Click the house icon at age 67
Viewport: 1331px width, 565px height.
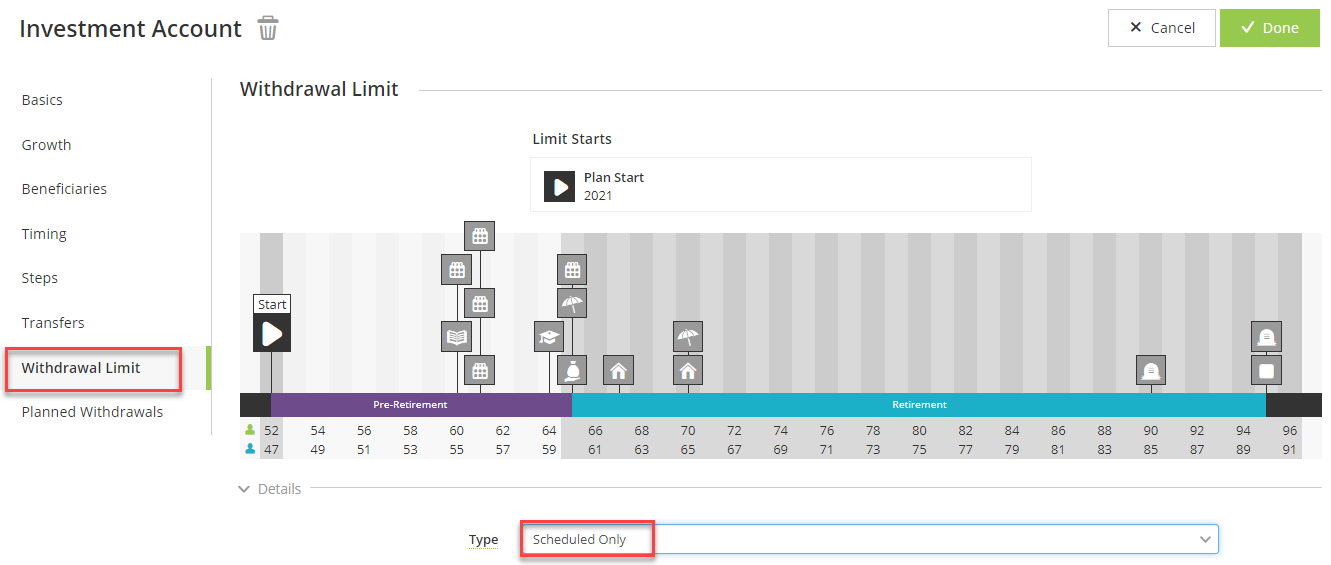pos(619,371)
